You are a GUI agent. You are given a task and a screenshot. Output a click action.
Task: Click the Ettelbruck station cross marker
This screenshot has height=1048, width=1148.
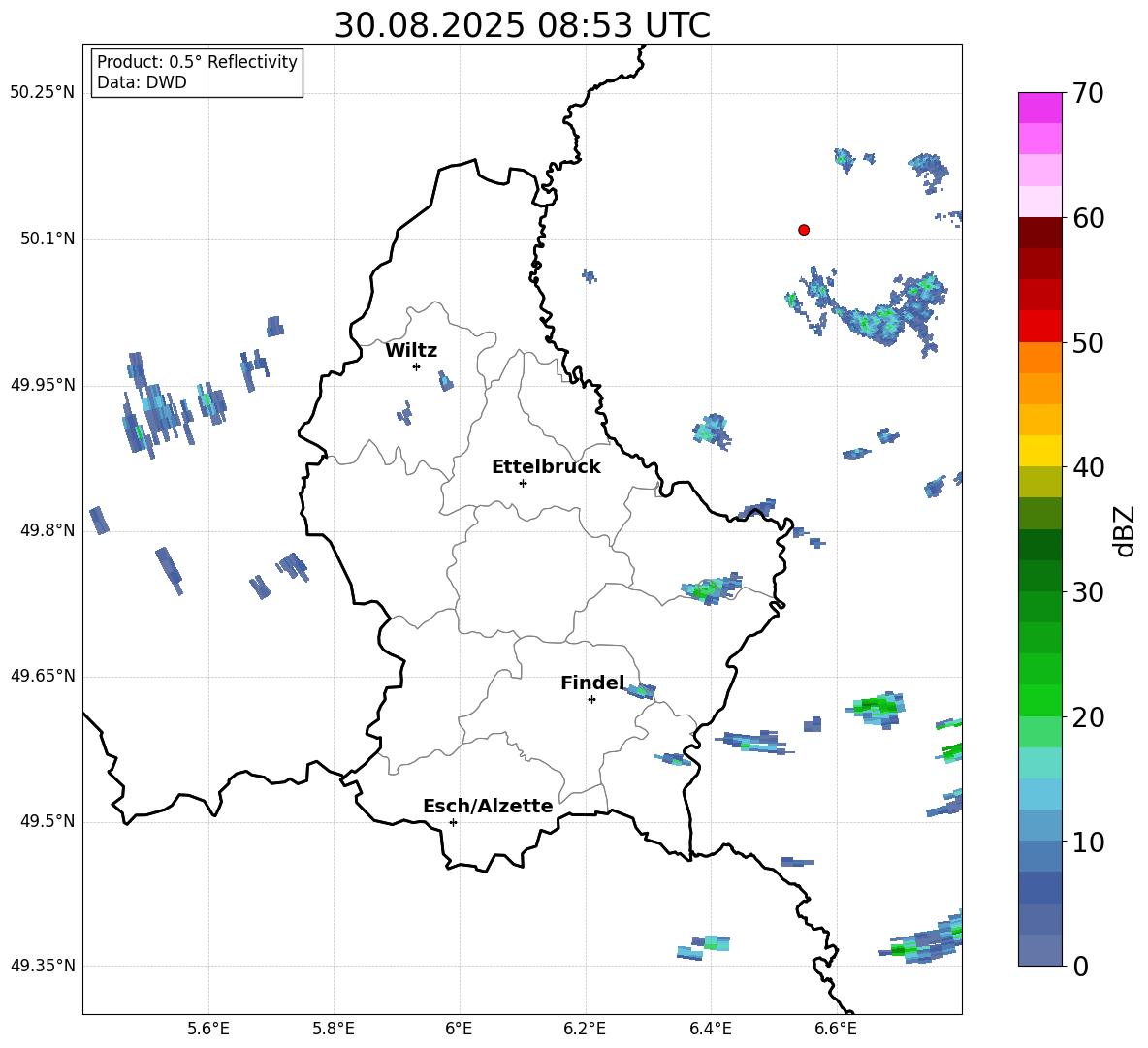point(523,483)
